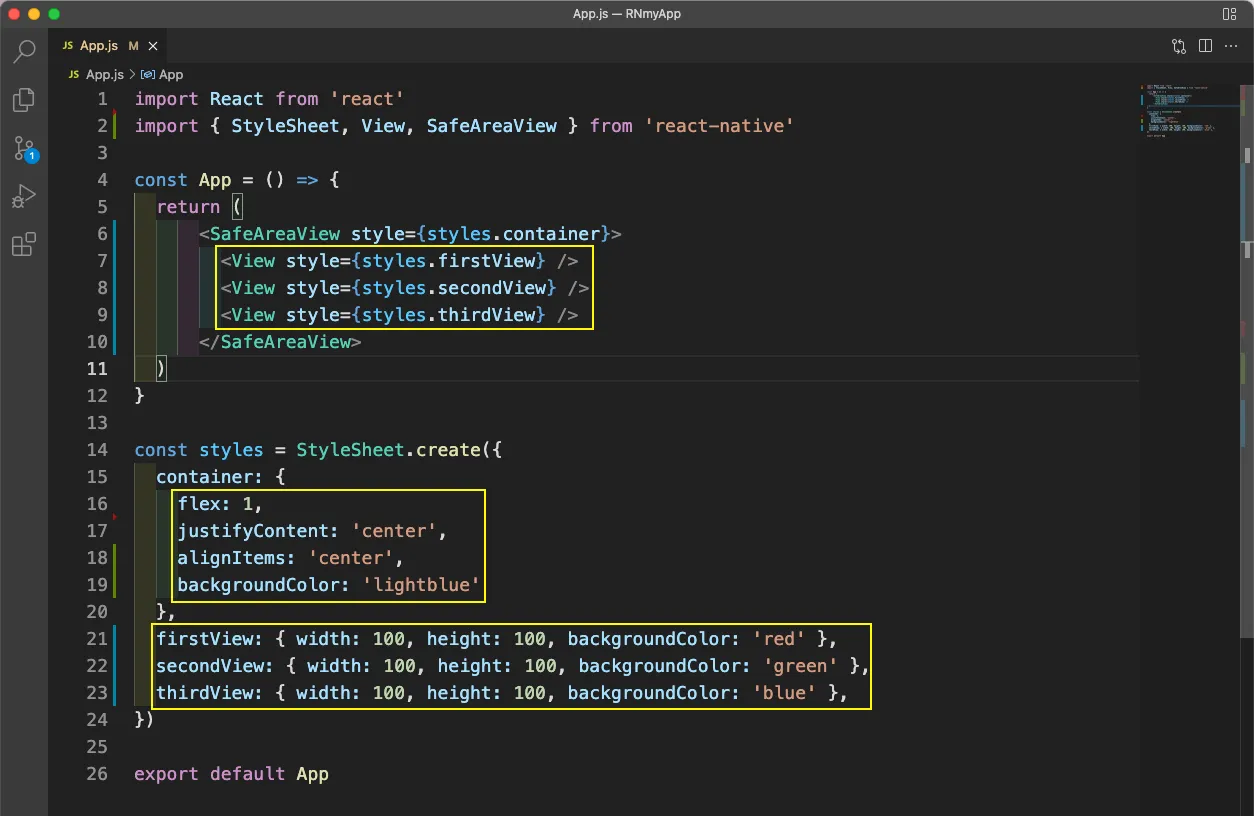Click justifyContent property on line 17
1254x816 pixels.
pyautogui.click(x=258, y=531)
